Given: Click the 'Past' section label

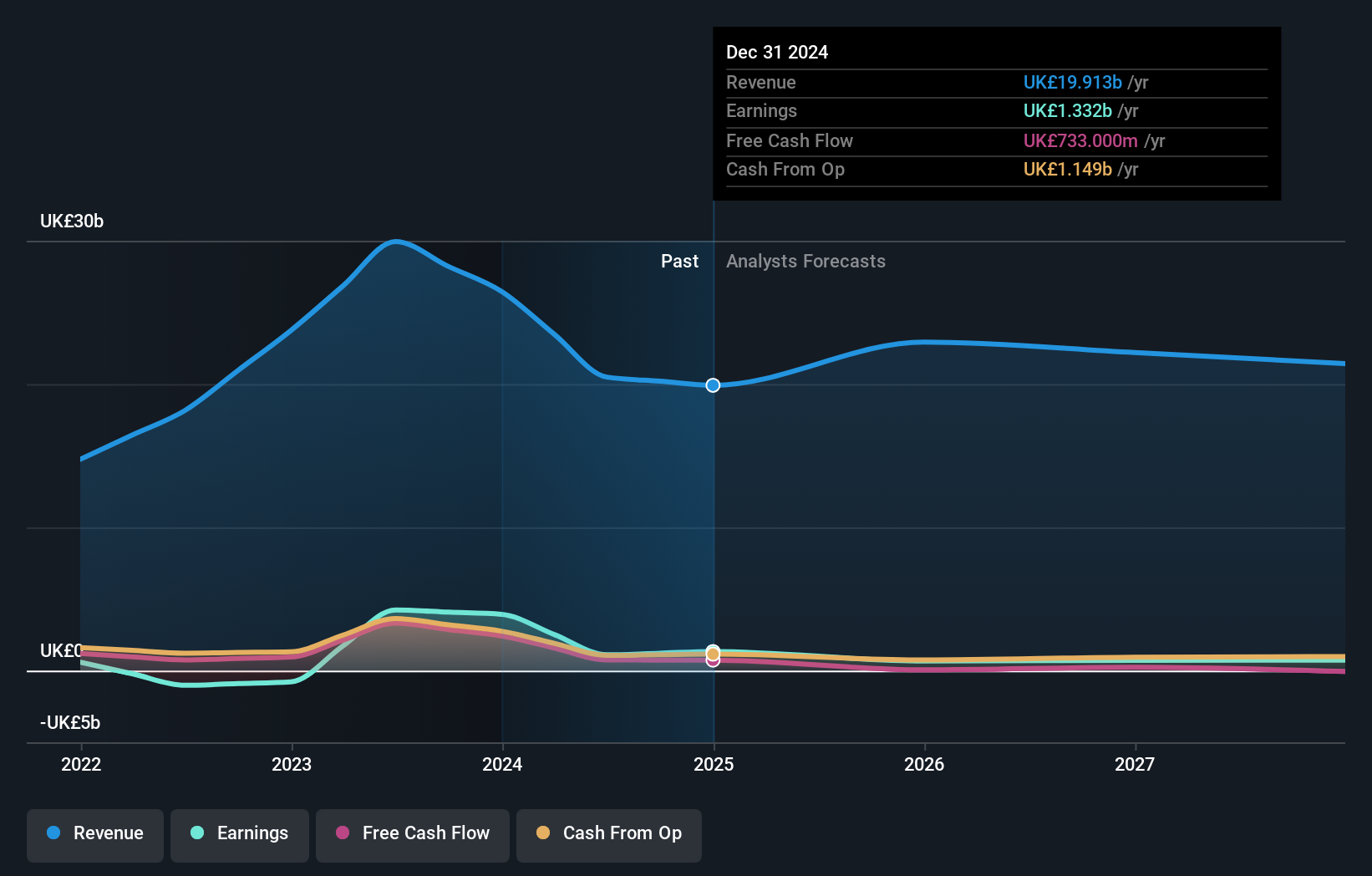Looking at the screenshot, I should coord(679,262).
